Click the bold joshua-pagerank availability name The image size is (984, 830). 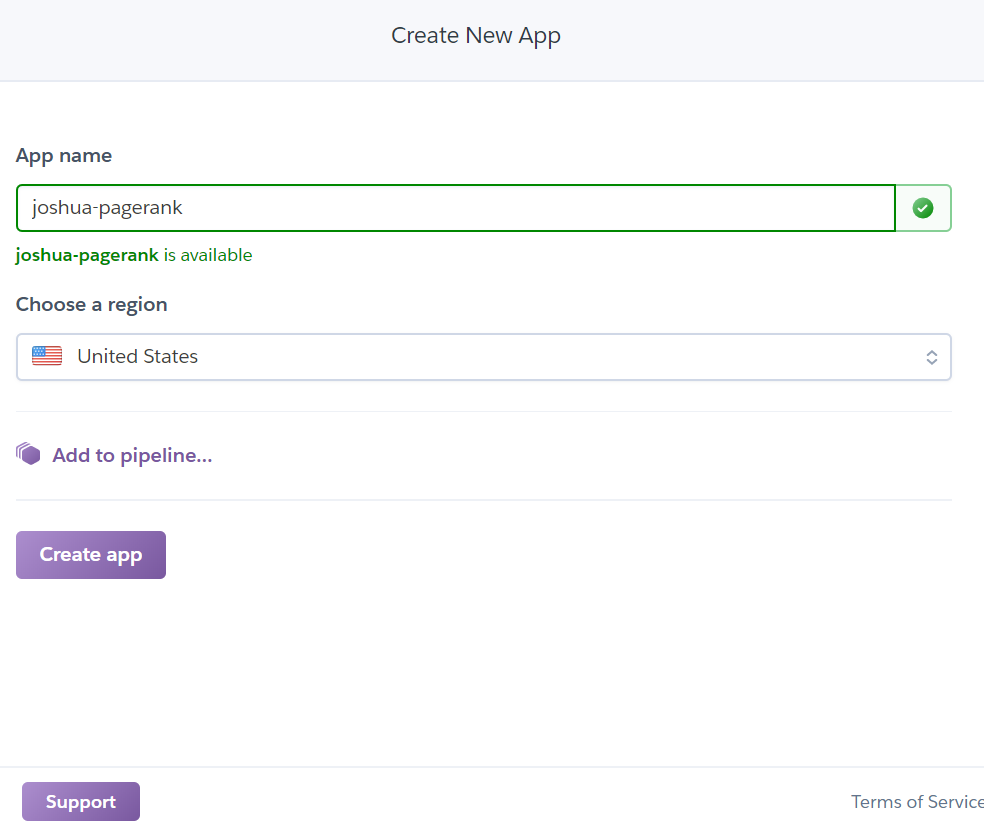[87, 255]
